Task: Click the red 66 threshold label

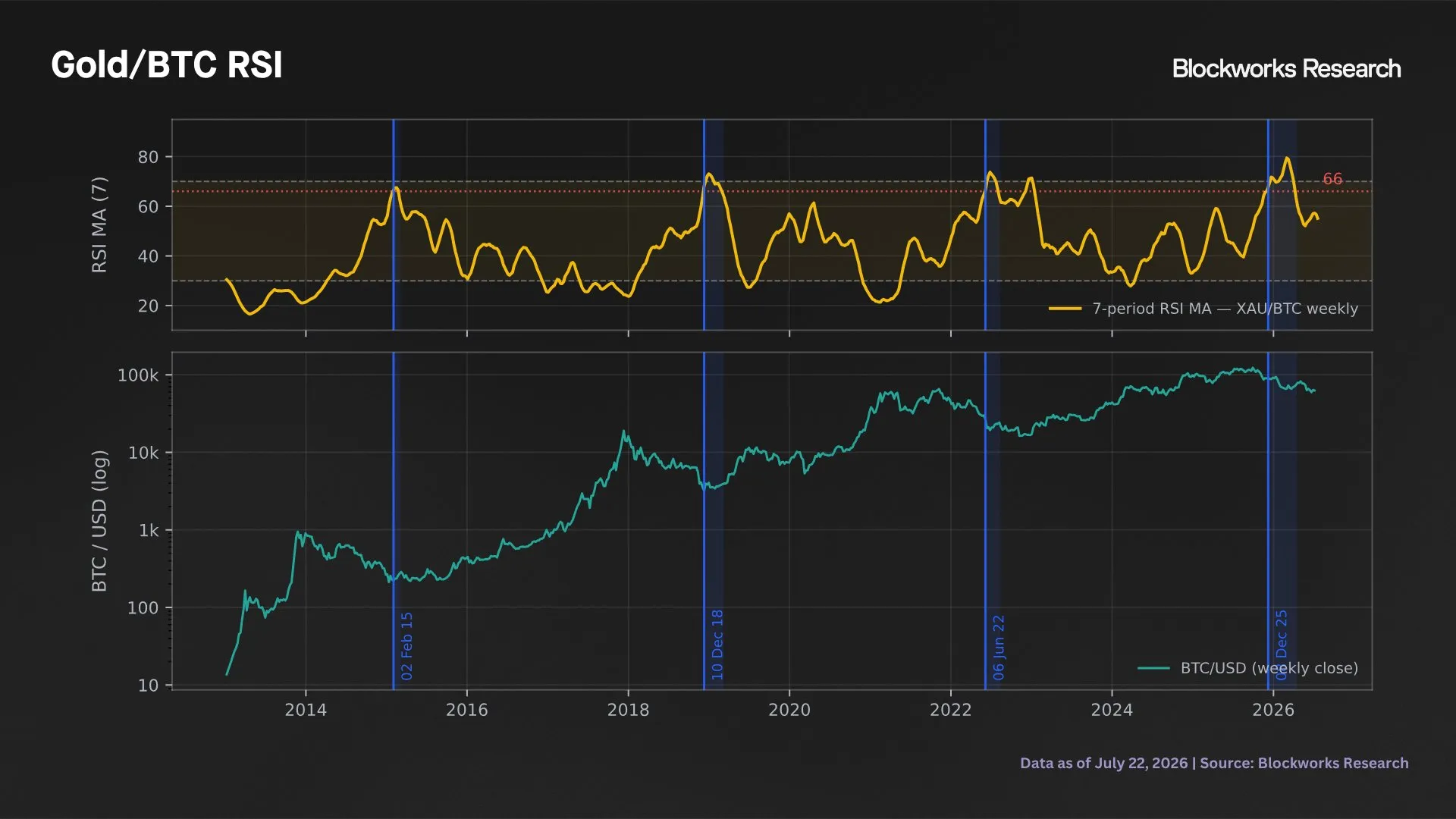Action: [x=1332, y=179]
